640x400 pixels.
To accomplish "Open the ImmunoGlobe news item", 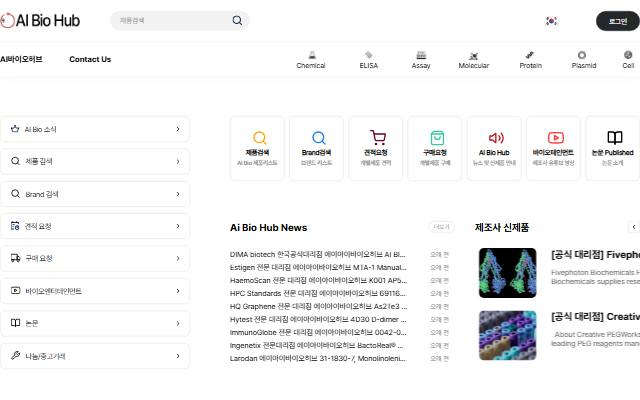I will tap(318, 332).
